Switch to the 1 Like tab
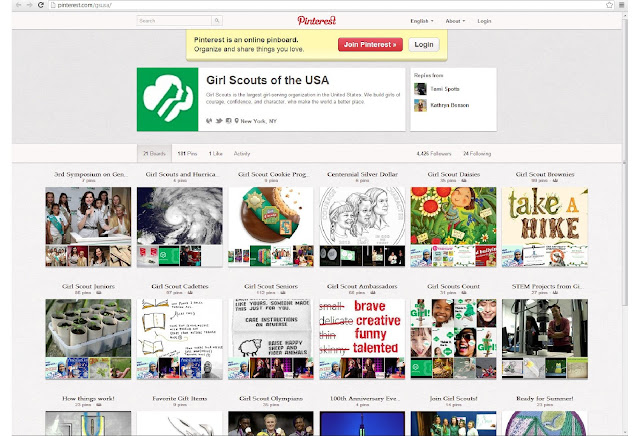Screen dimensions: 640x436 click(x=216, y=153)
